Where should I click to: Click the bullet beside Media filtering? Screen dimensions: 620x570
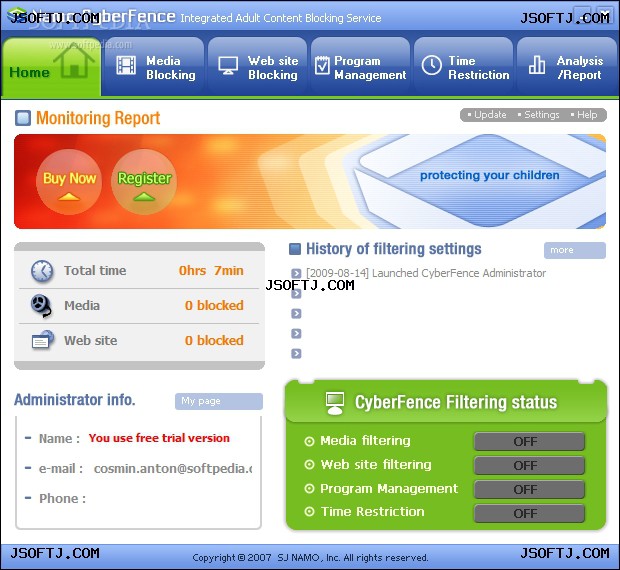click(309, 441)
